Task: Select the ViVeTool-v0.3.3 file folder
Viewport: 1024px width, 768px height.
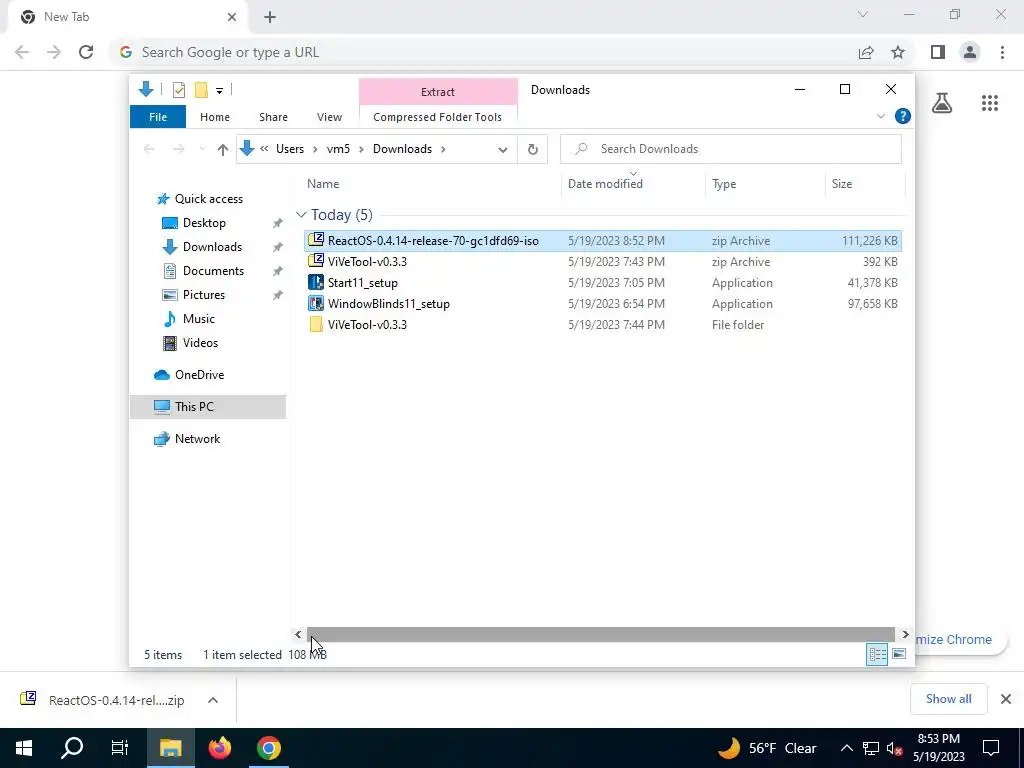Action: click(x=603, y=325)
